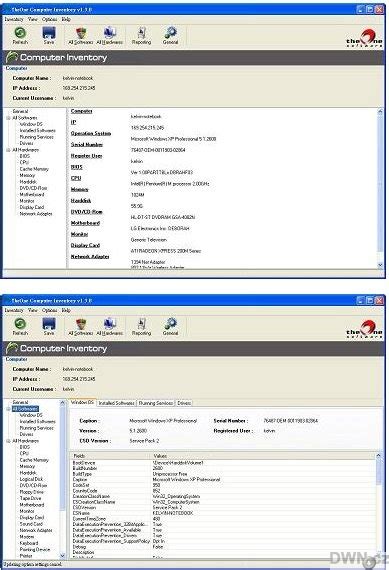Image resolution: width=389 pixels, height=570 pixels.
Task: Switch to Drivers tab in bottom window
Action: 184,403
